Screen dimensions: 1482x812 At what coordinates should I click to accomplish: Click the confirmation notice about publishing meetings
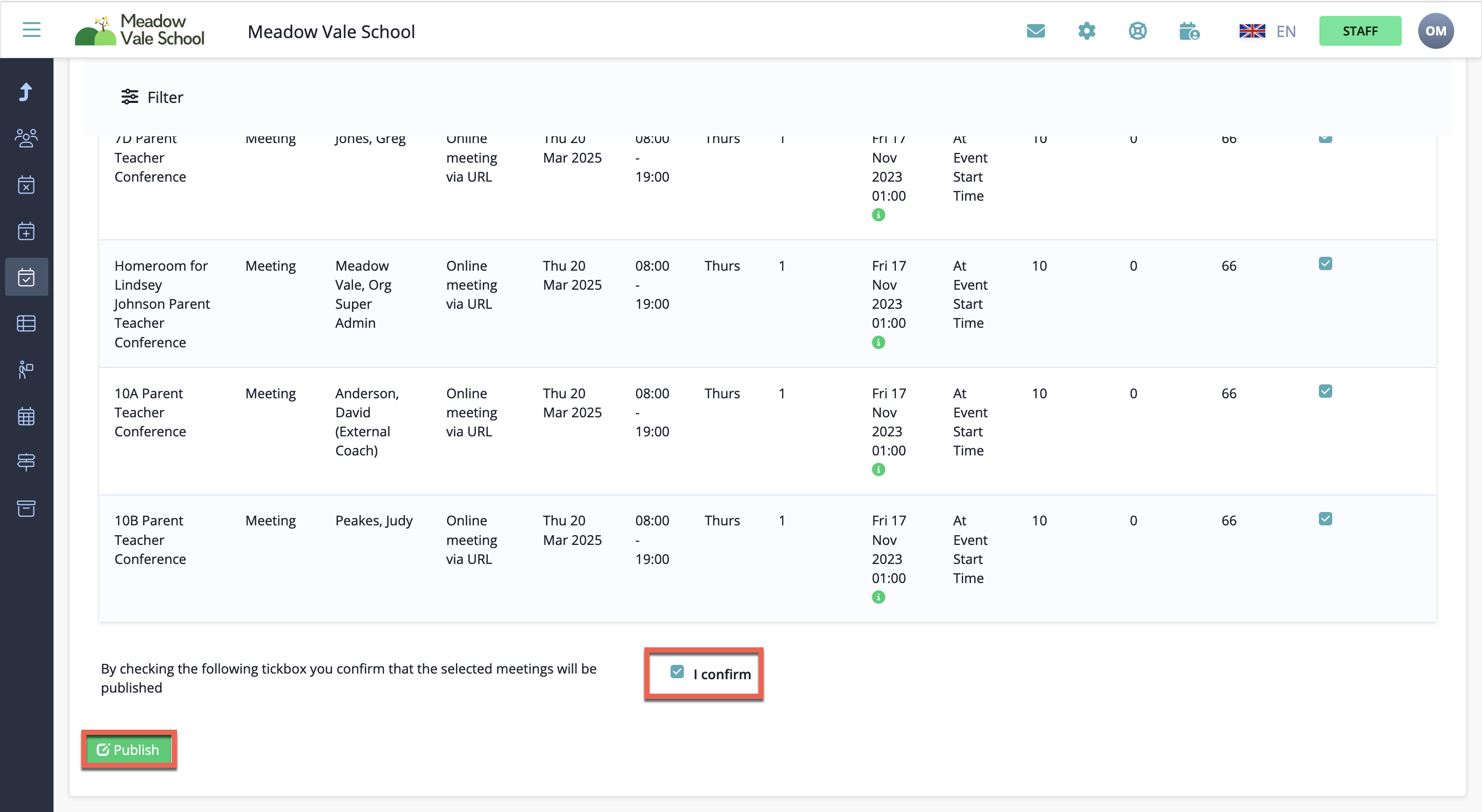(x=349, y=678)
